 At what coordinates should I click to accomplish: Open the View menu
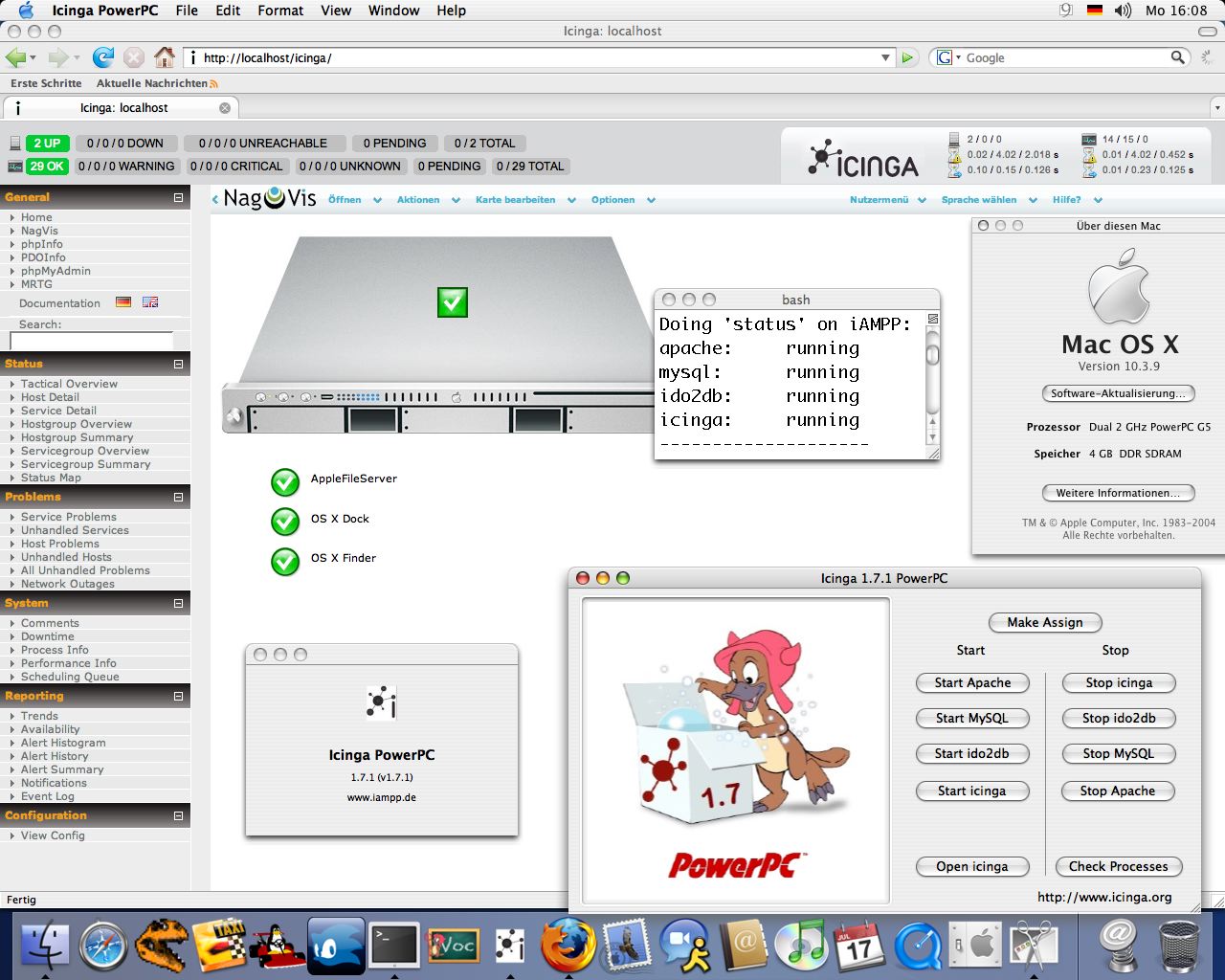coord(336,11)
